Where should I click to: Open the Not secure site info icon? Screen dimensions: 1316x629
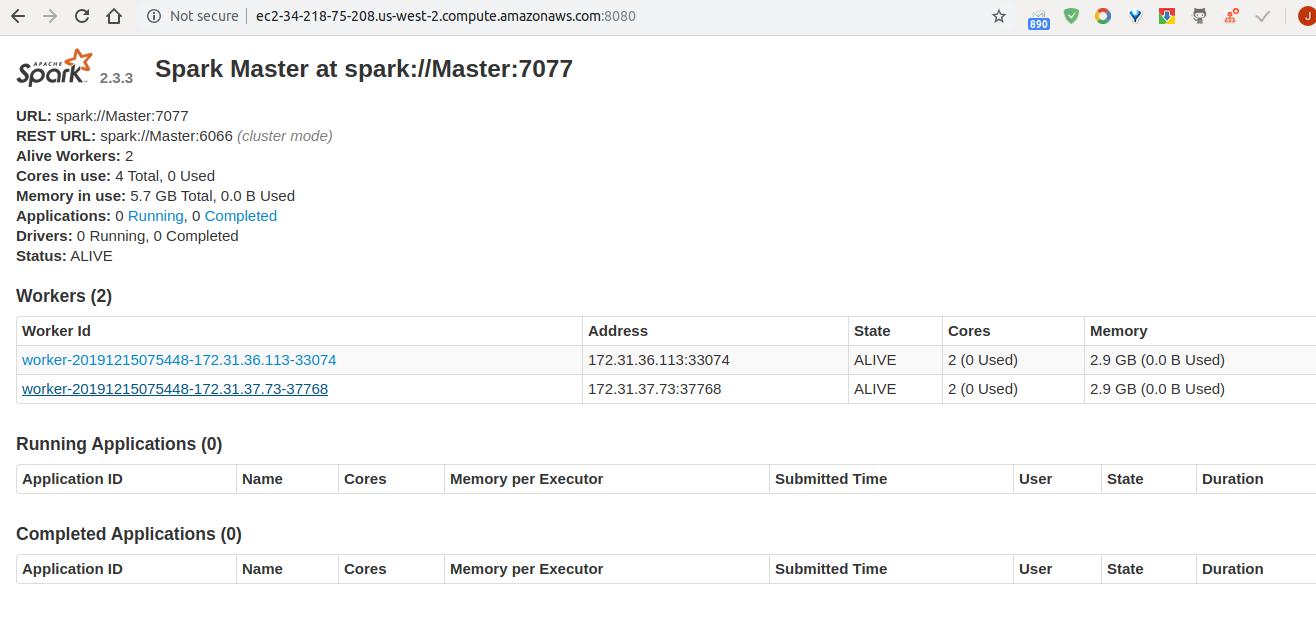click(x=154, y=16)
